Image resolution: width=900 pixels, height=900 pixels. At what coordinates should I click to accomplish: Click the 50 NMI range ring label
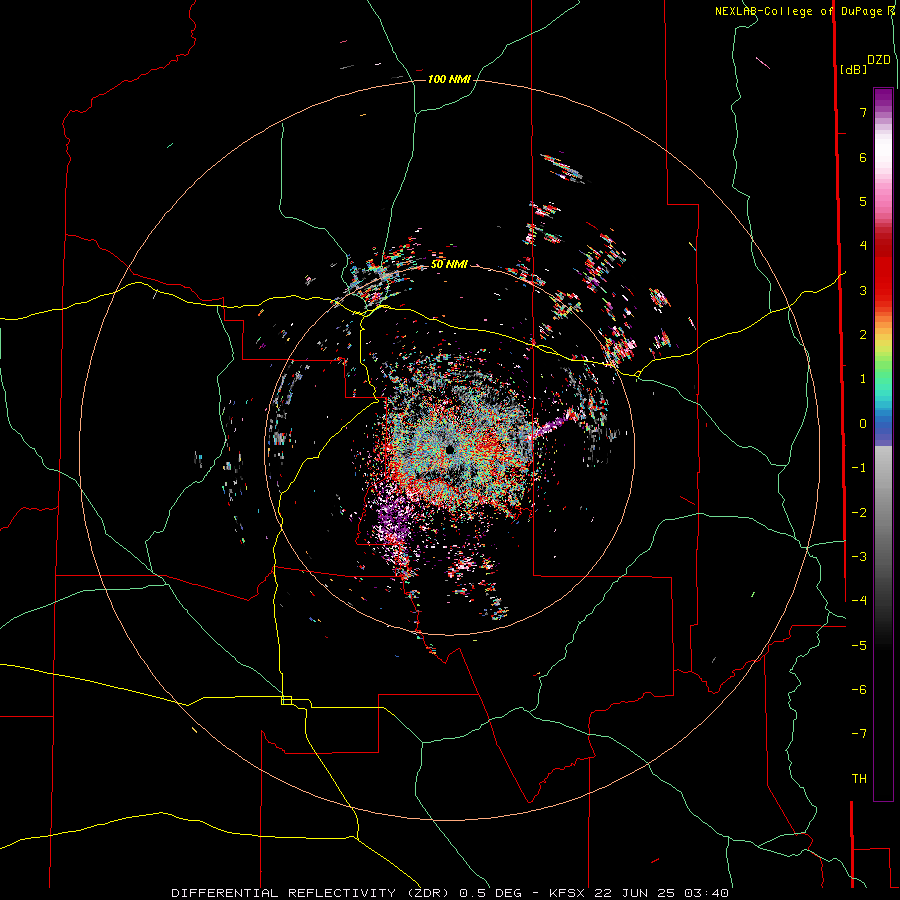(449, 265)
